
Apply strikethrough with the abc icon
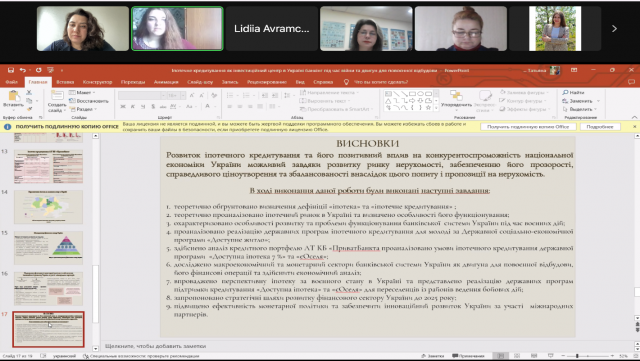pos(163,107)
